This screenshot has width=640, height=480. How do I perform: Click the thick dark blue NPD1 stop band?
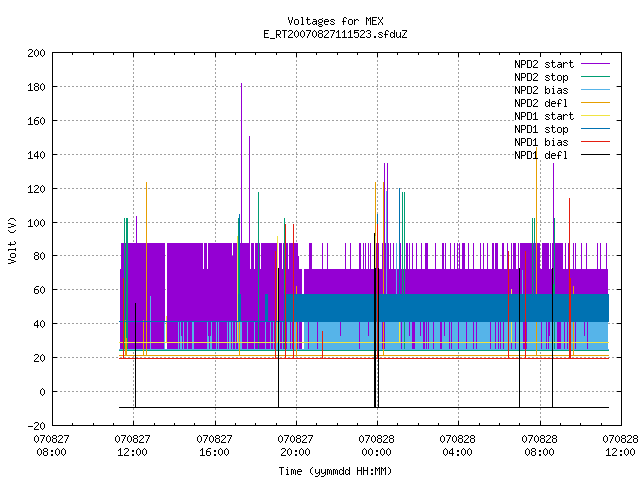click(x=447, y=308)
